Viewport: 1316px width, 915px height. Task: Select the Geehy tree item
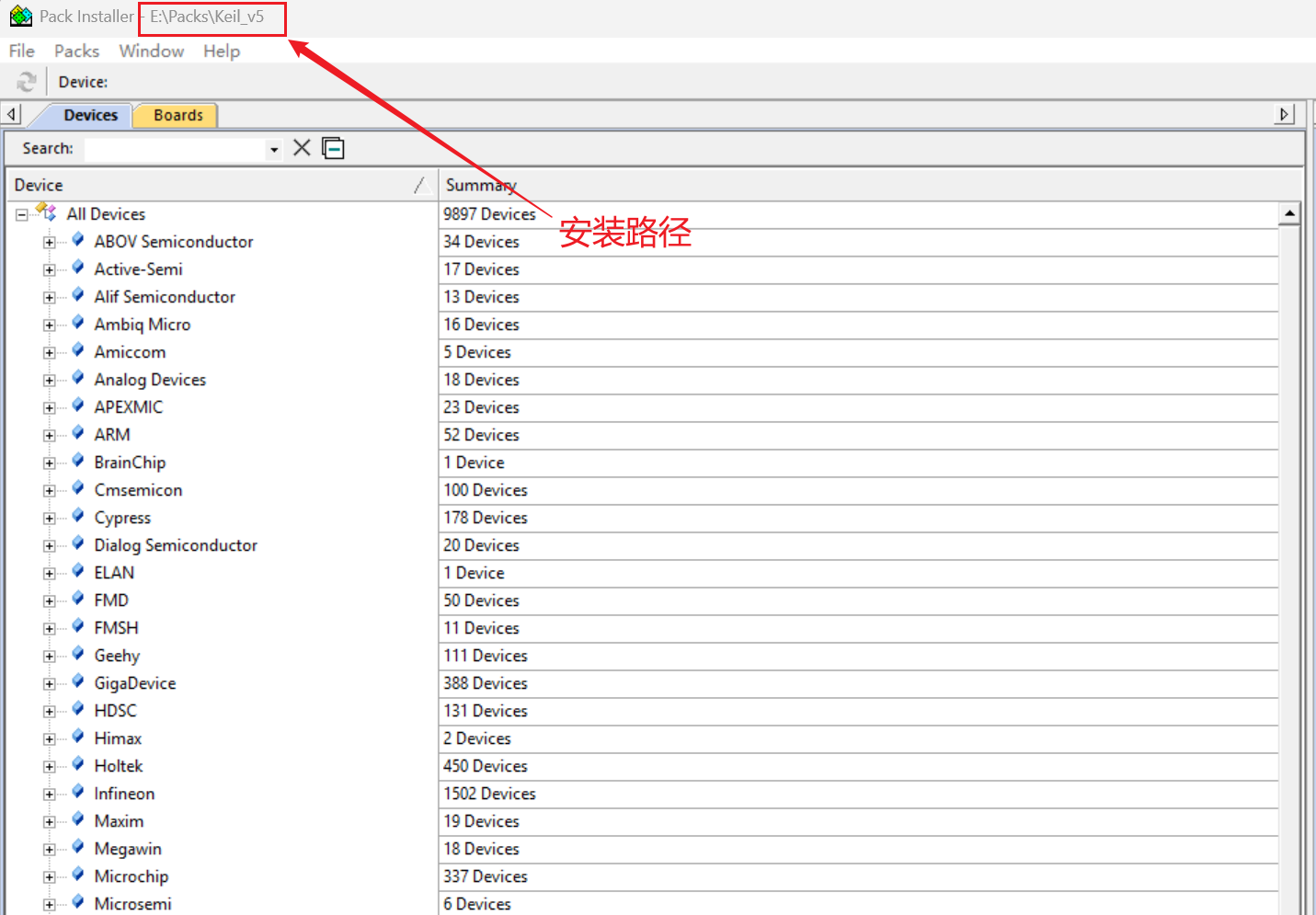(x=117, y=656)
